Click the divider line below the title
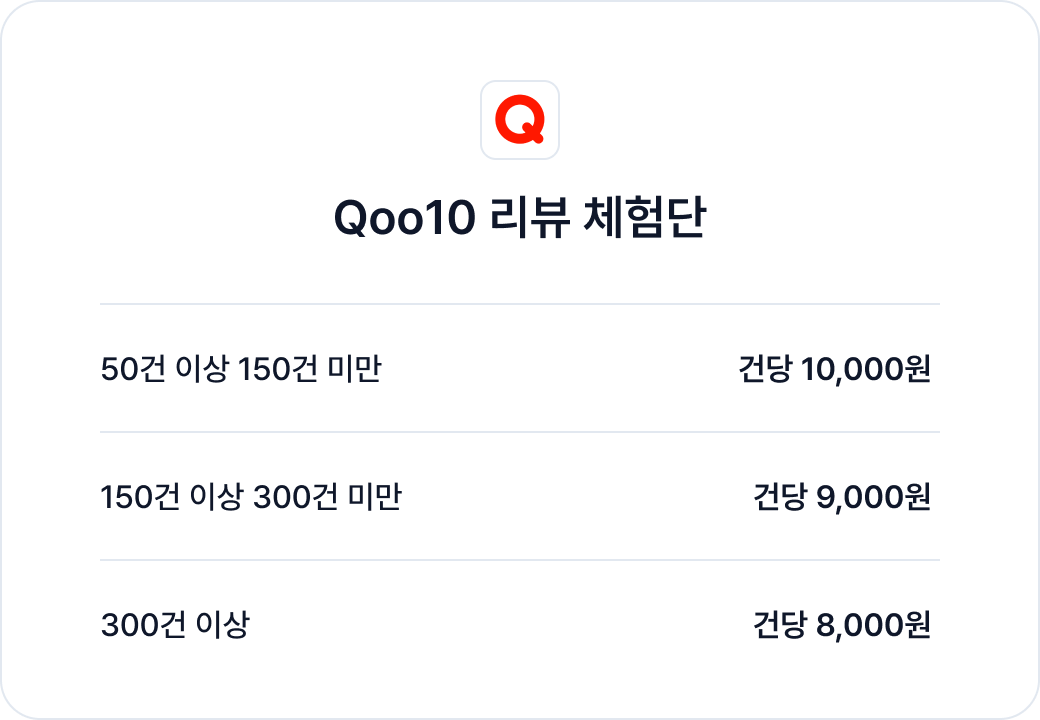This screenshot has width=1040, height=720. (x=520, y=304)
